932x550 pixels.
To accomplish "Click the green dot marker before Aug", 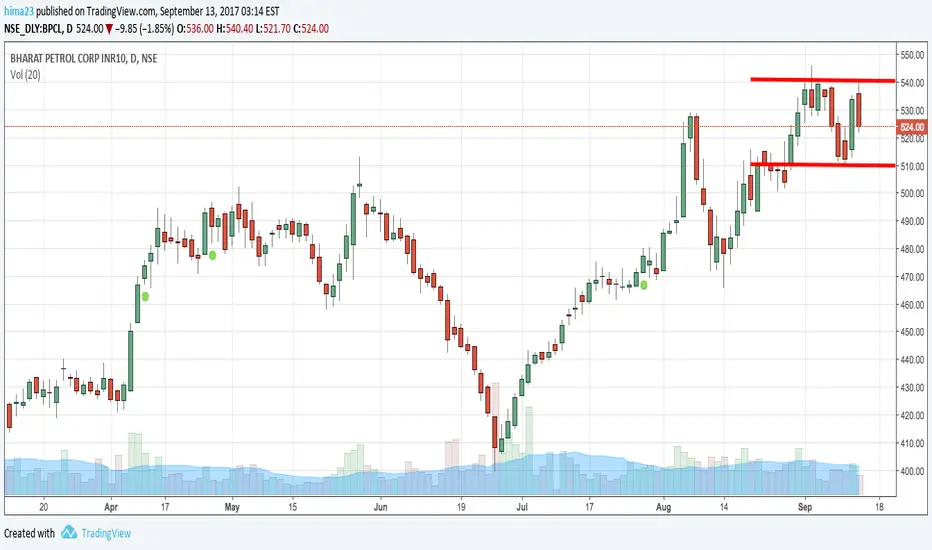I will (x=644, y=285).
